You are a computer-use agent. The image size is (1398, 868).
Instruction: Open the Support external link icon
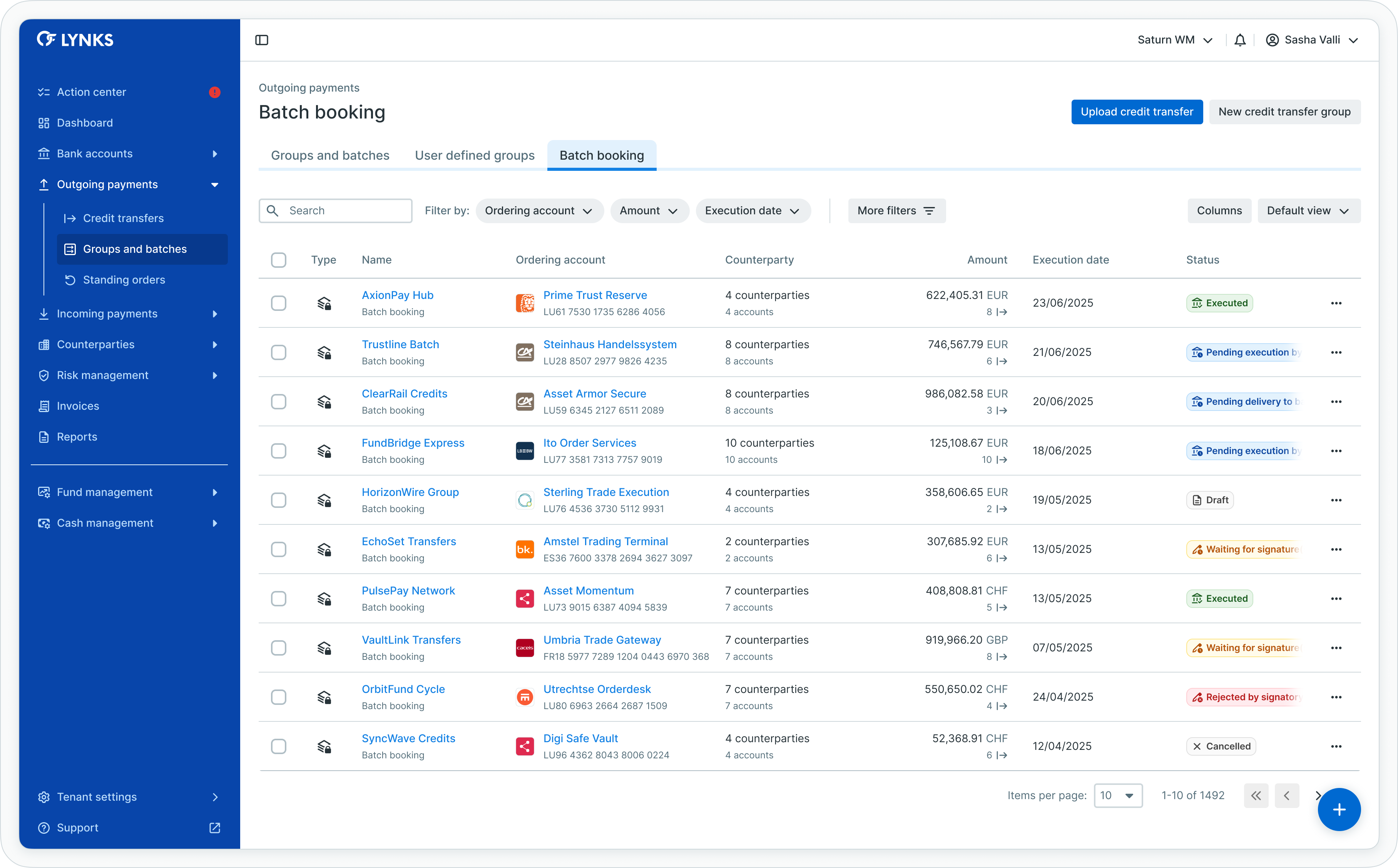pos(215,828)
